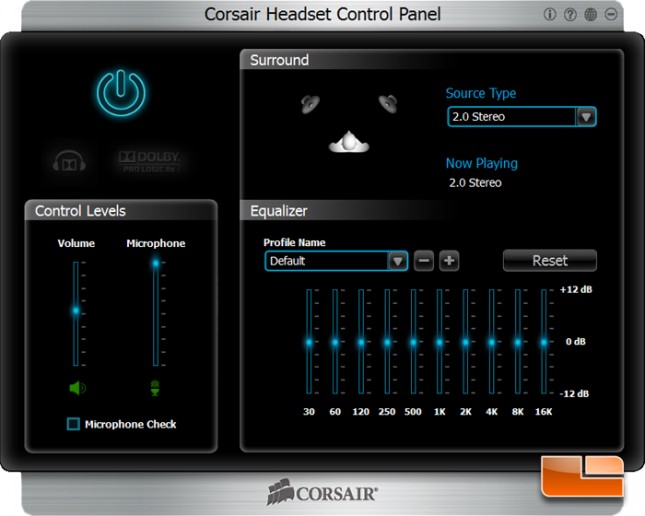Click the 500 Hz equalizer slider
This screenshot has height=516, width=645.
coord(413,342)
